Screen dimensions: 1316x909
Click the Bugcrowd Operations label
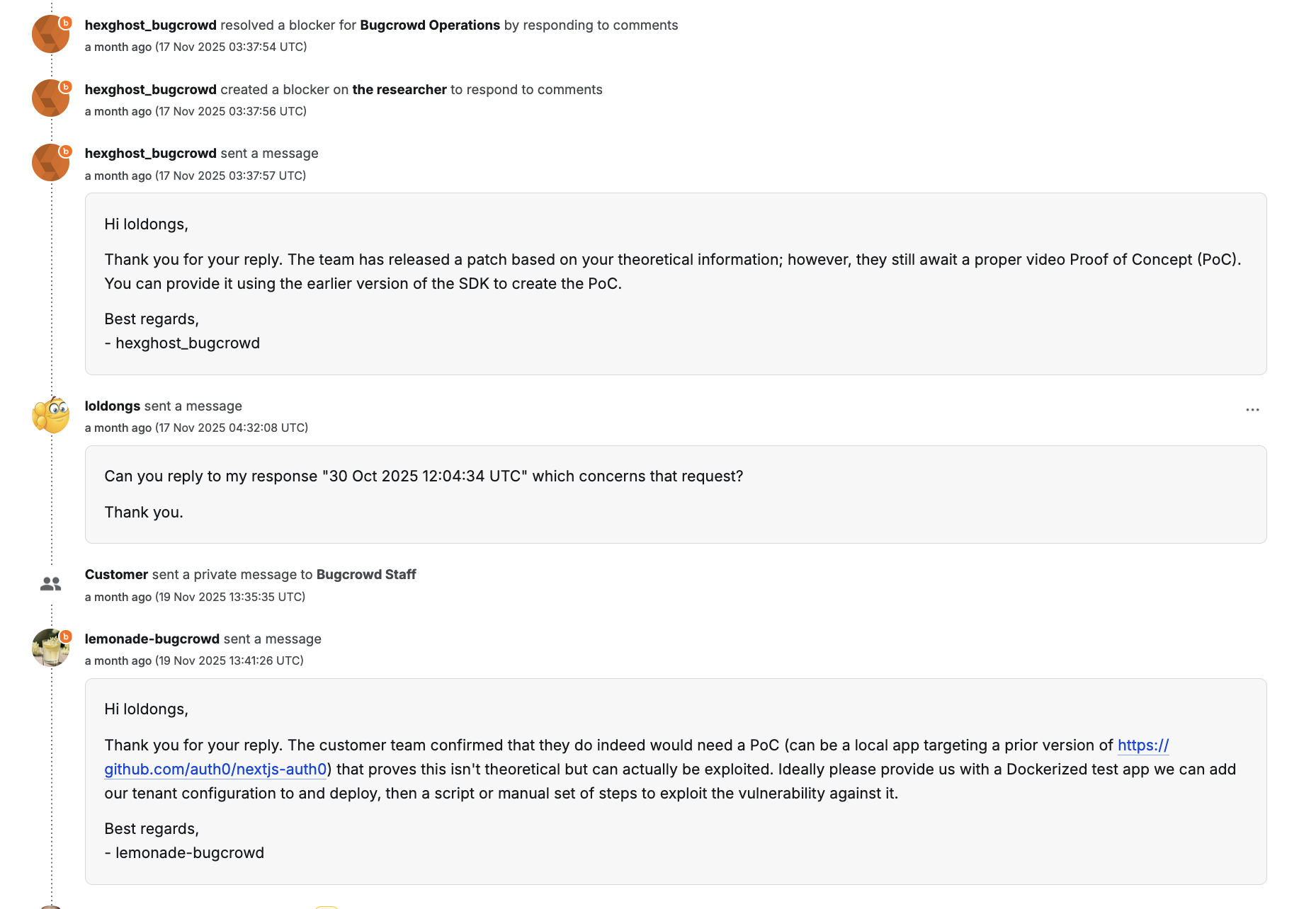[x=429, y=25]
